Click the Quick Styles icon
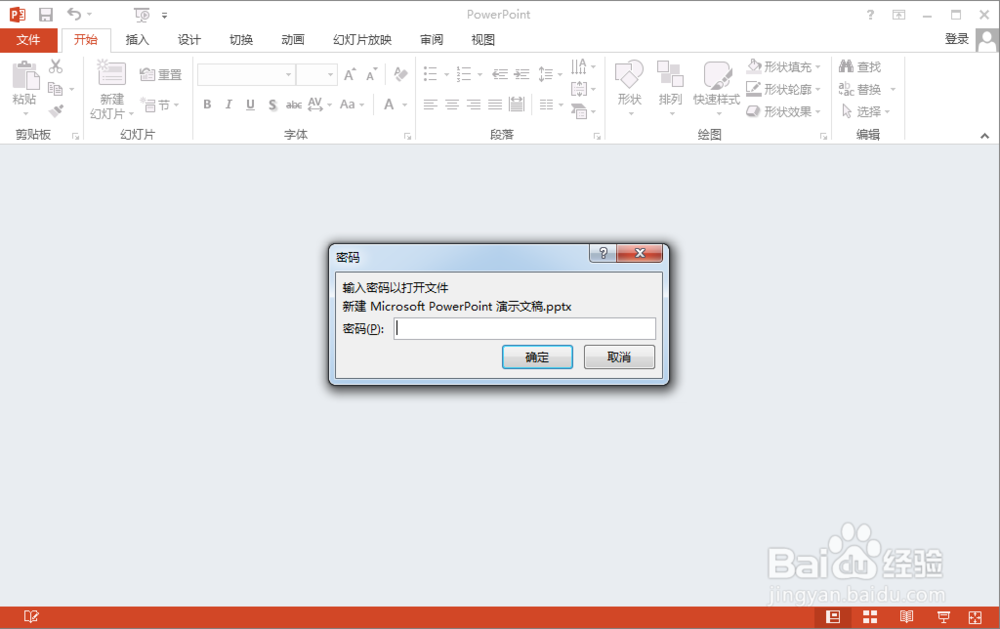The width and height of the screenshot is (1000, 629). (717, 75)
